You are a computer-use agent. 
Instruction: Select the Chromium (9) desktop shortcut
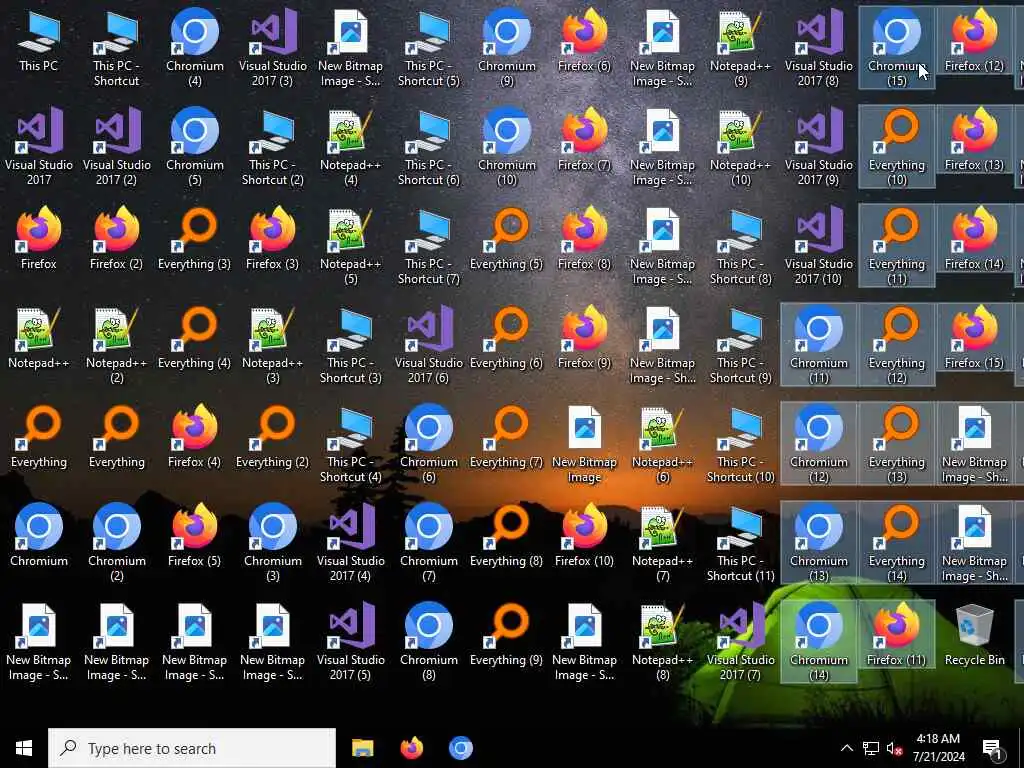(x=507, y=48)
